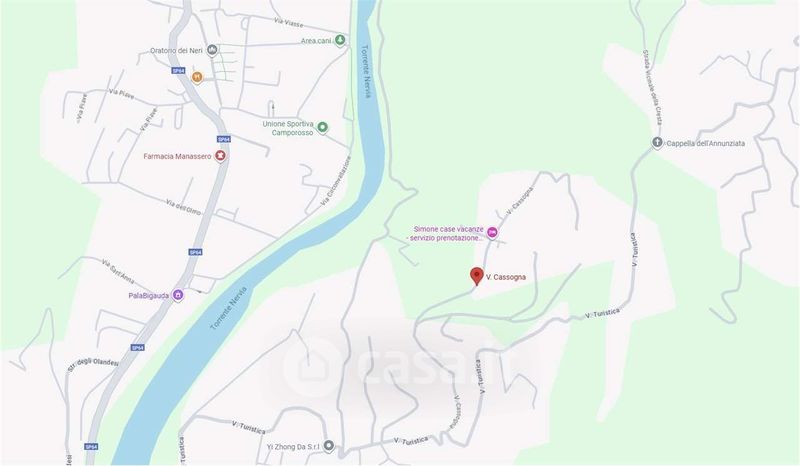
Task: Click the orange restaurant marker icon
Action: click(x=197, y=77)
